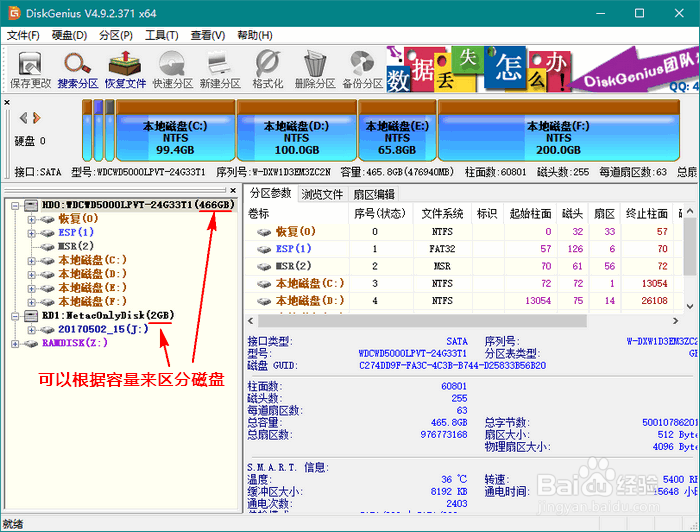Click drive icon beside 本地磁盘(D:) in table
Screen dimensions: 700x532
[264, 301]
